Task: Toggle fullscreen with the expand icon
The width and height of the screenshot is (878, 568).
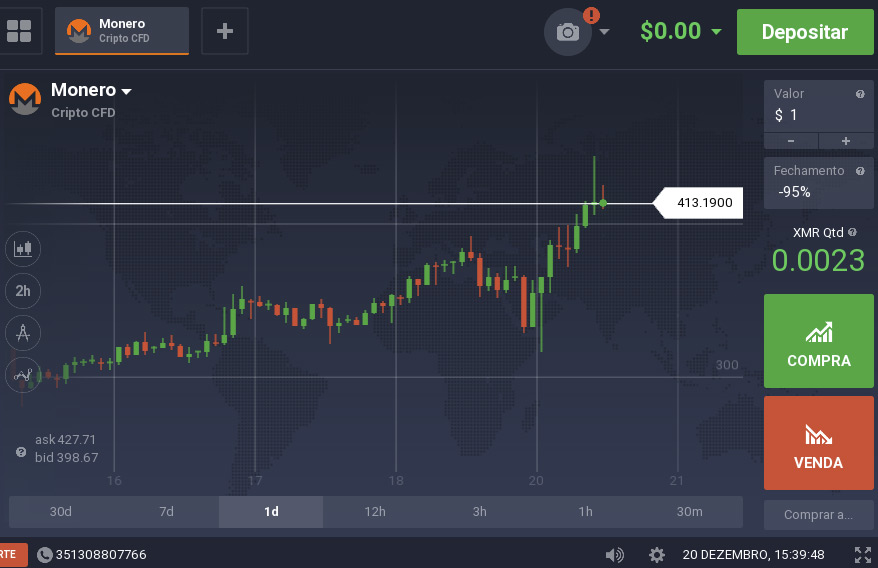Action: click(862, 555)
